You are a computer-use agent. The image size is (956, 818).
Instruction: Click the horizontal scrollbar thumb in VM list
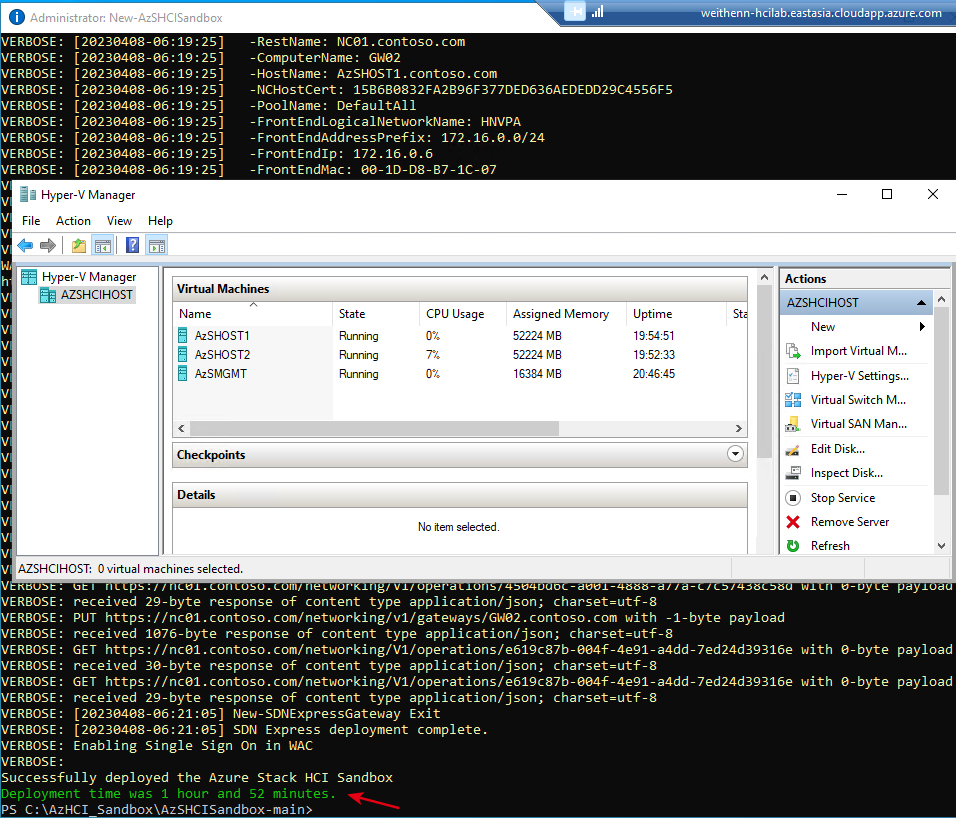[x=374, y=429]
